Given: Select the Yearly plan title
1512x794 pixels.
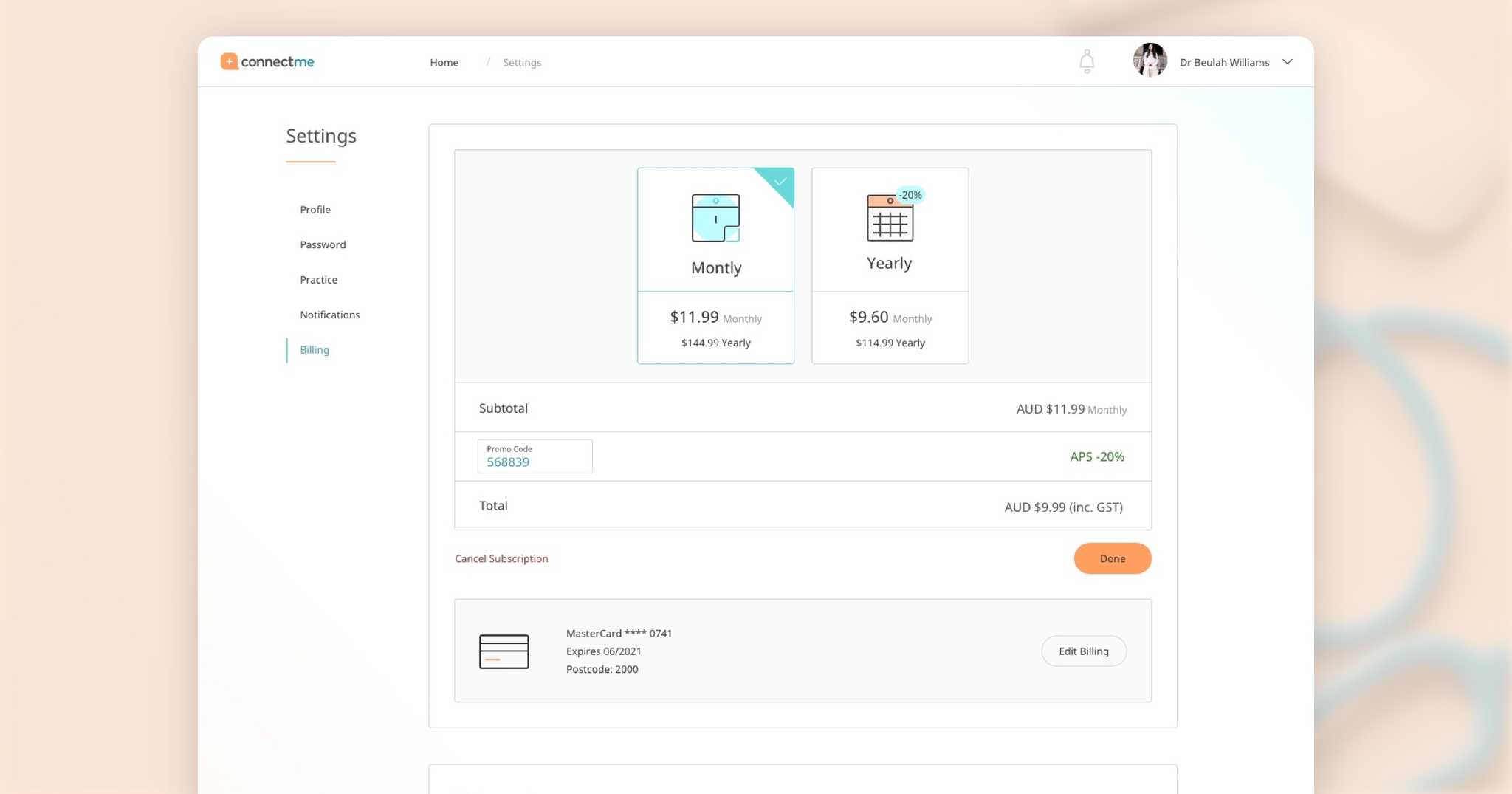Looking at the screenshot, I should click(x=890, y=264).
